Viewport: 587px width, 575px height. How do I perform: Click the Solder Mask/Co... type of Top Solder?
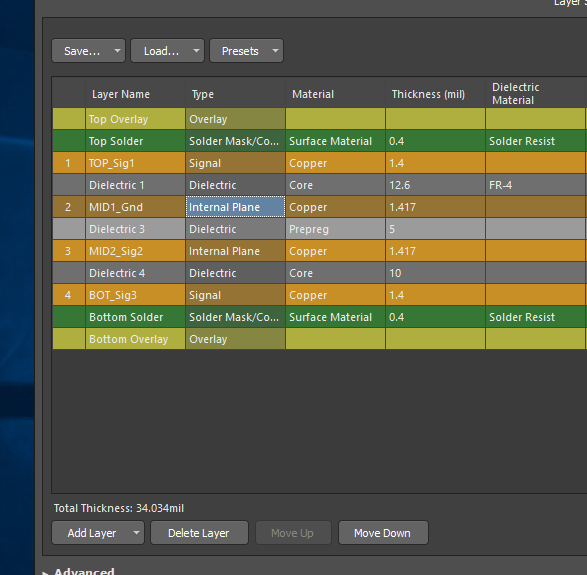pos(235,141)
